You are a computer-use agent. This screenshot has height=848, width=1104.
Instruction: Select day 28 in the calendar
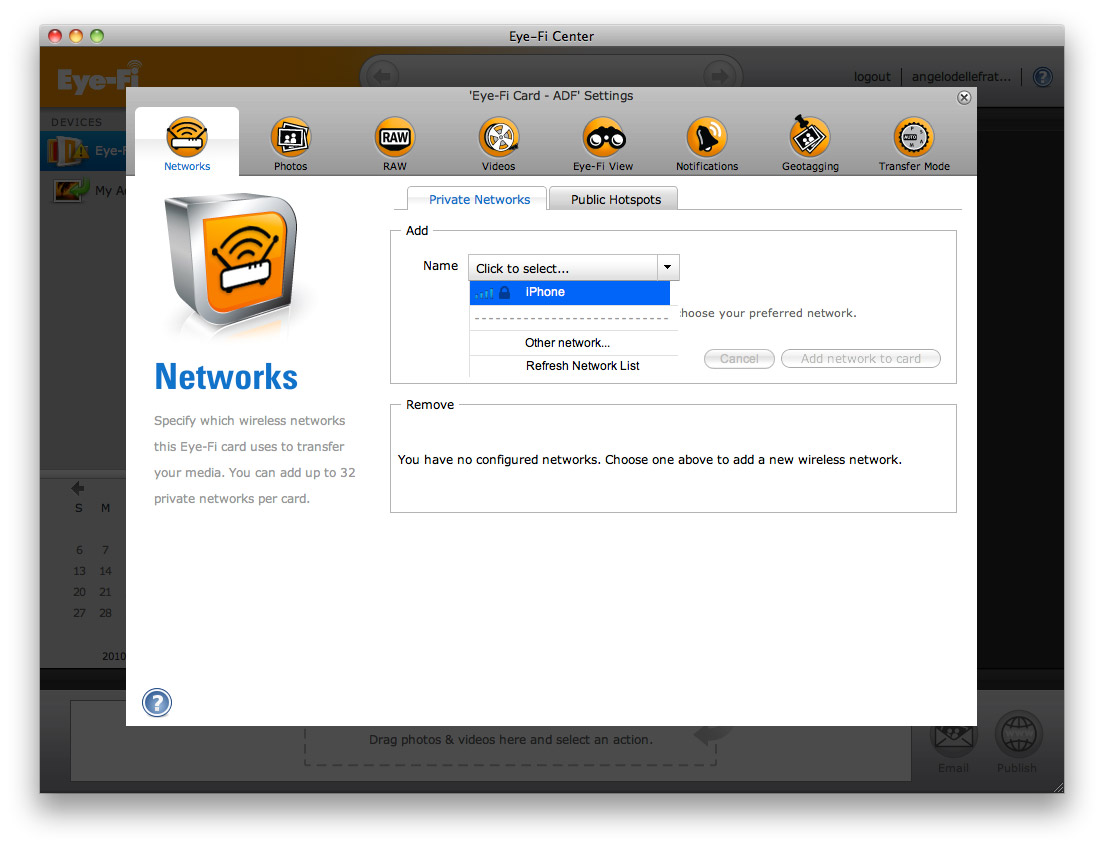[105, 613]
